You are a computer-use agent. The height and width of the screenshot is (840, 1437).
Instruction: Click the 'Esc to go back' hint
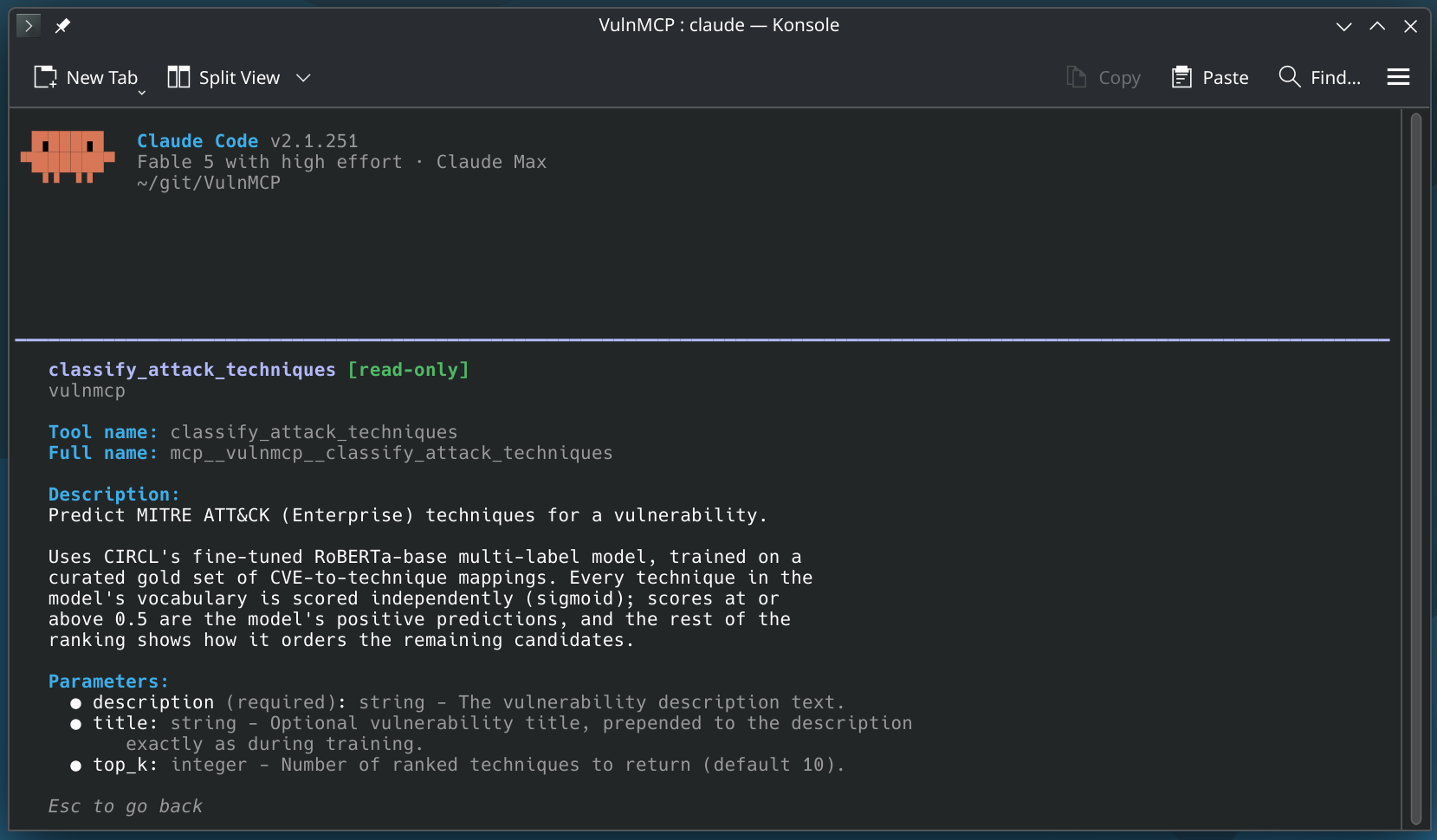pyautogui.click(x=126, y=806)
